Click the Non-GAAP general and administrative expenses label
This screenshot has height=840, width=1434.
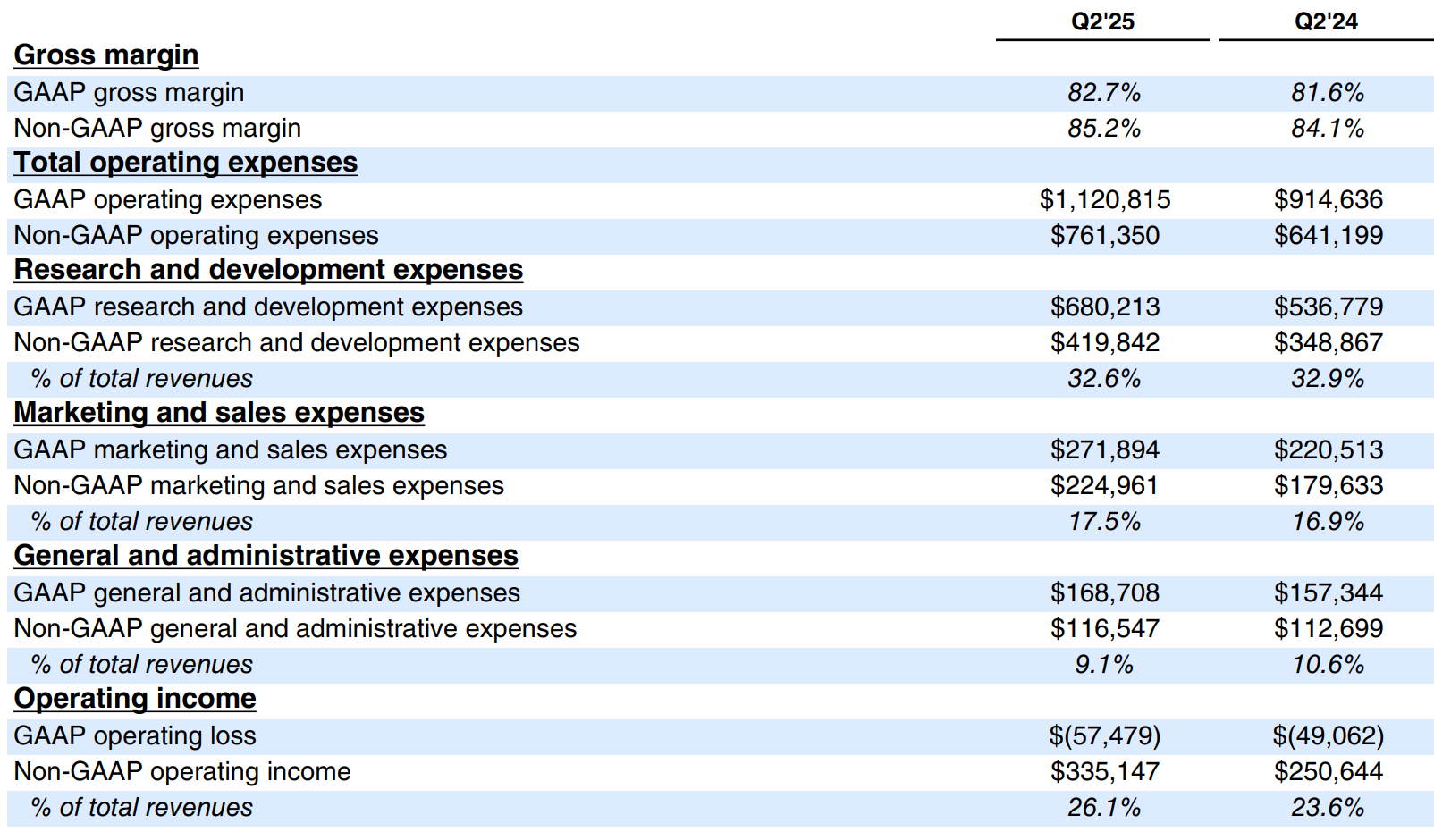295,629
